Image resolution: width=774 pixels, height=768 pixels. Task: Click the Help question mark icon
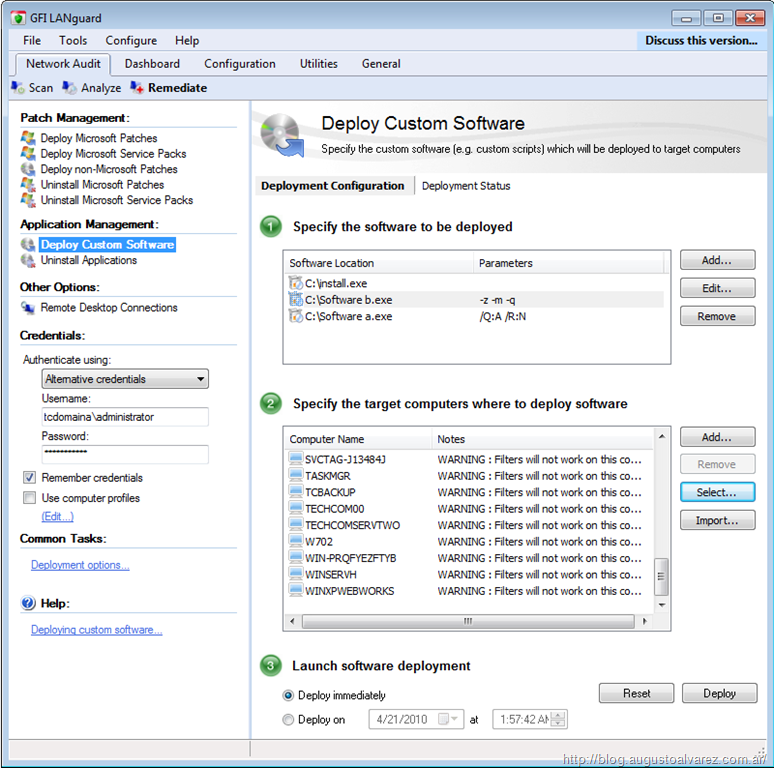tap(28, 603)
